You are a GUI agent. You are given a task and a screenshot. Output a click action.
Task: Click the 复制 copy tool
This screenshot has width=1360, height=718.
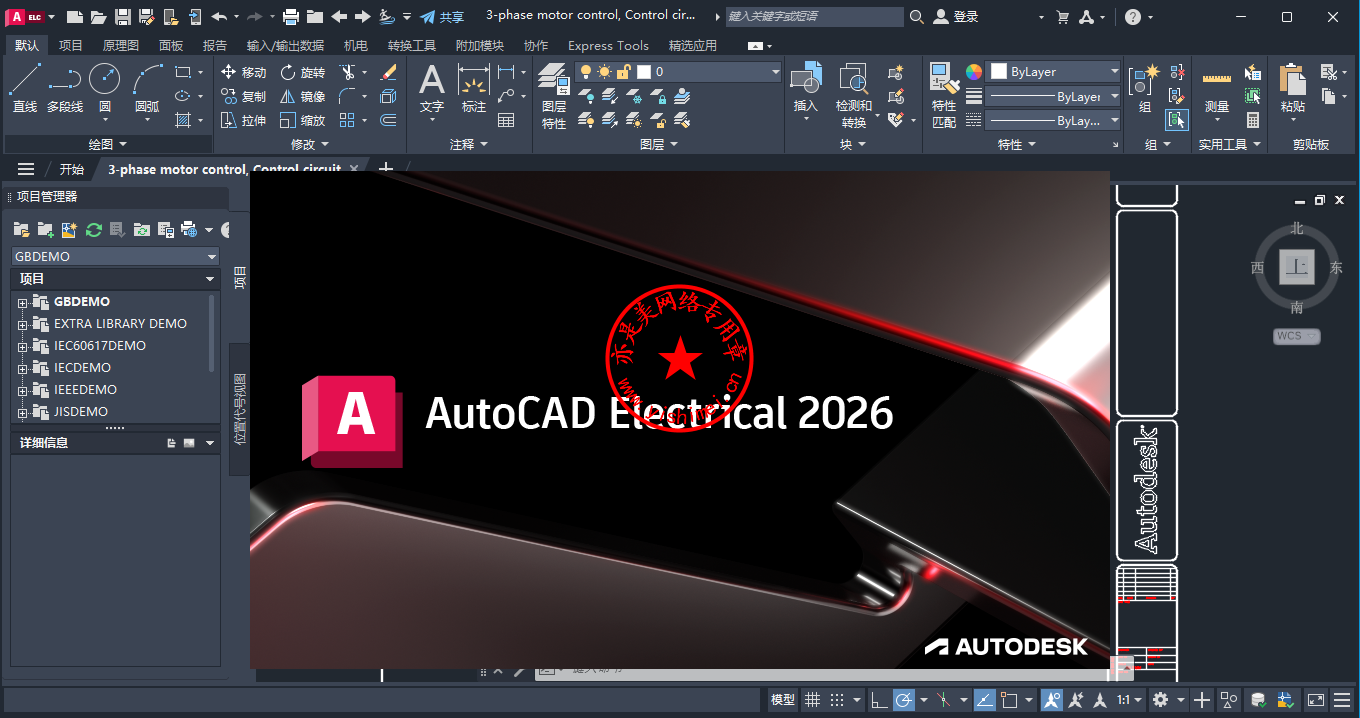click(243, 96)
